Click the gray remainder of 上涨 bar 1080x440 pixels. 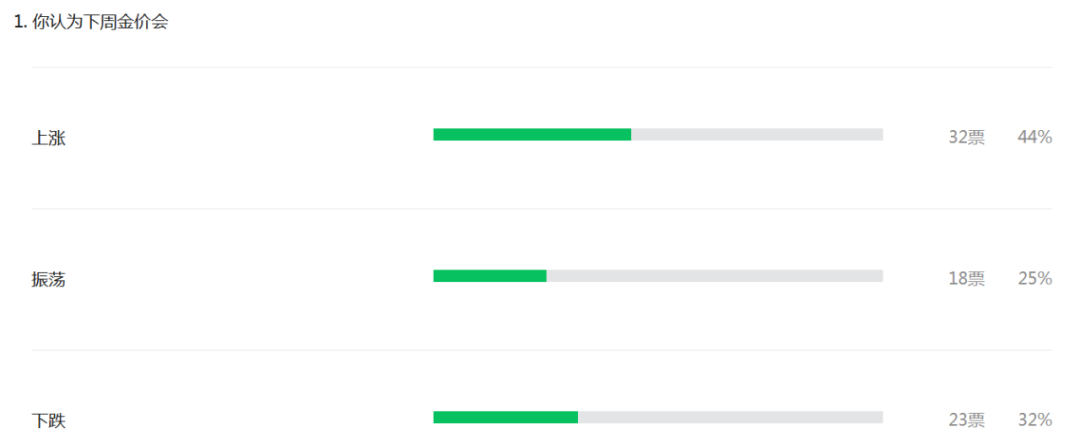coord(757,134)
